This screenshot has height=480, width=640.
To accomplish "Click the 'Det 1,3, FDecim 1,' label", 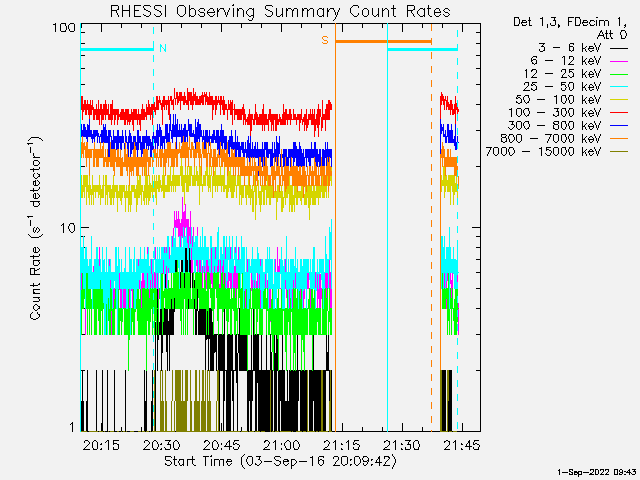I will (x=570, y=22).
